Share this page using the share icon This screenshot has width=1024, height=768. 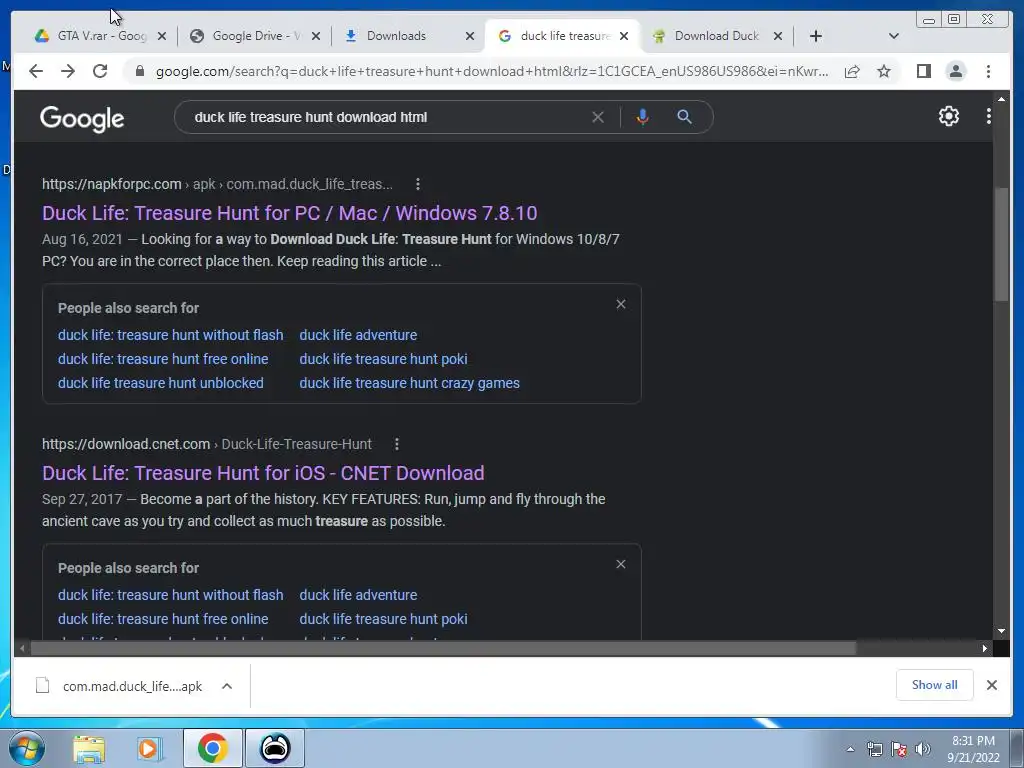click(x=852, y=71)
